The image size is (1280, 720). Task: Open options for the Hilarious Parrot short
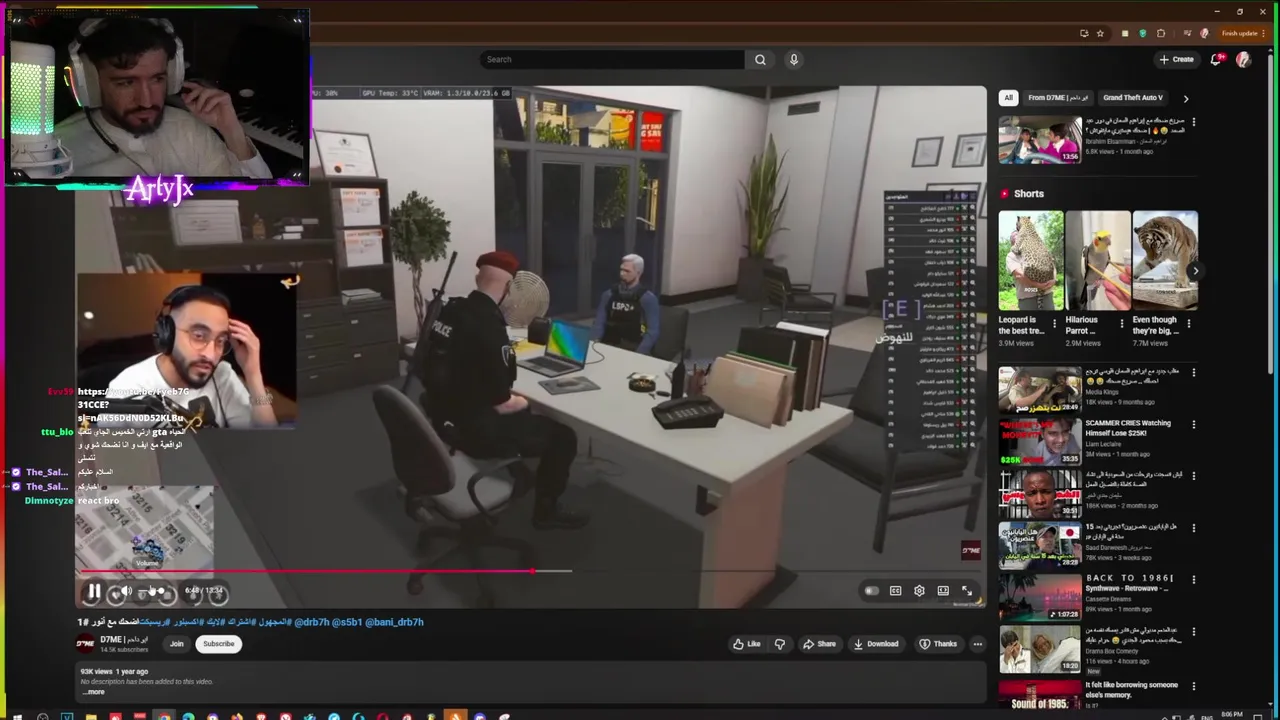pyautogui.click(x=1121, y=324)
